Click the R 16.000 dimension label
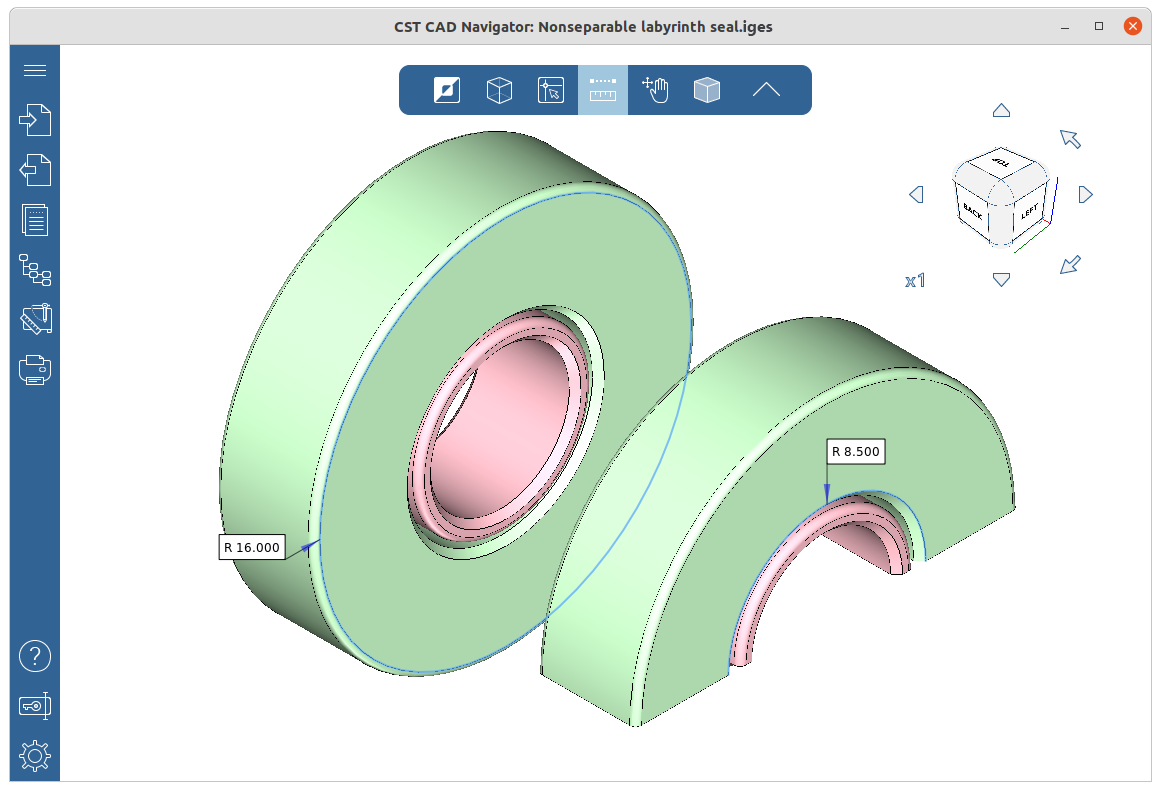The height and width of the screenshot is (791, 1161). 252,547
